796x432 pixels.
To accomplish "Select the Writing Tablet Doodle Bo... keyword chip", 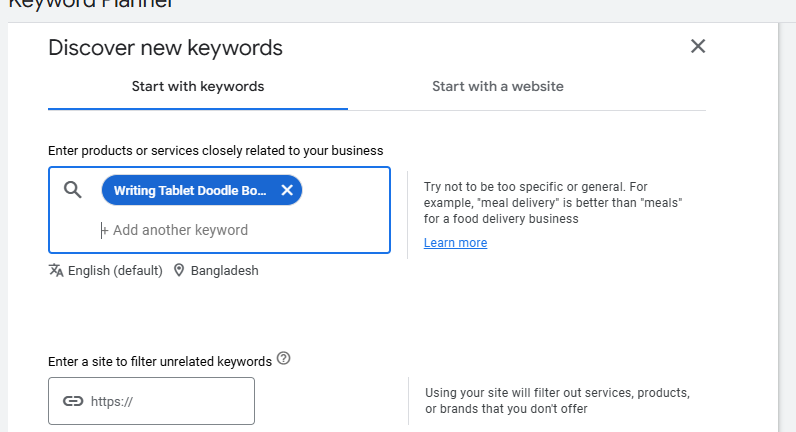I will point(190,190).
